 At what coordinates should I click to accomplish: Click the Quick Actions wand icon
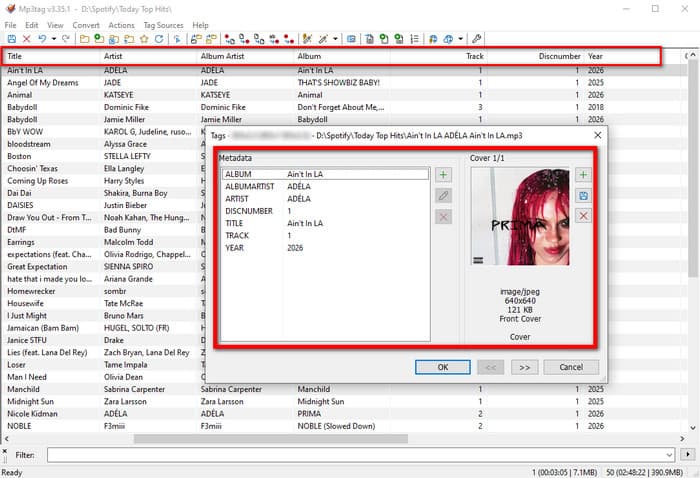323,39
